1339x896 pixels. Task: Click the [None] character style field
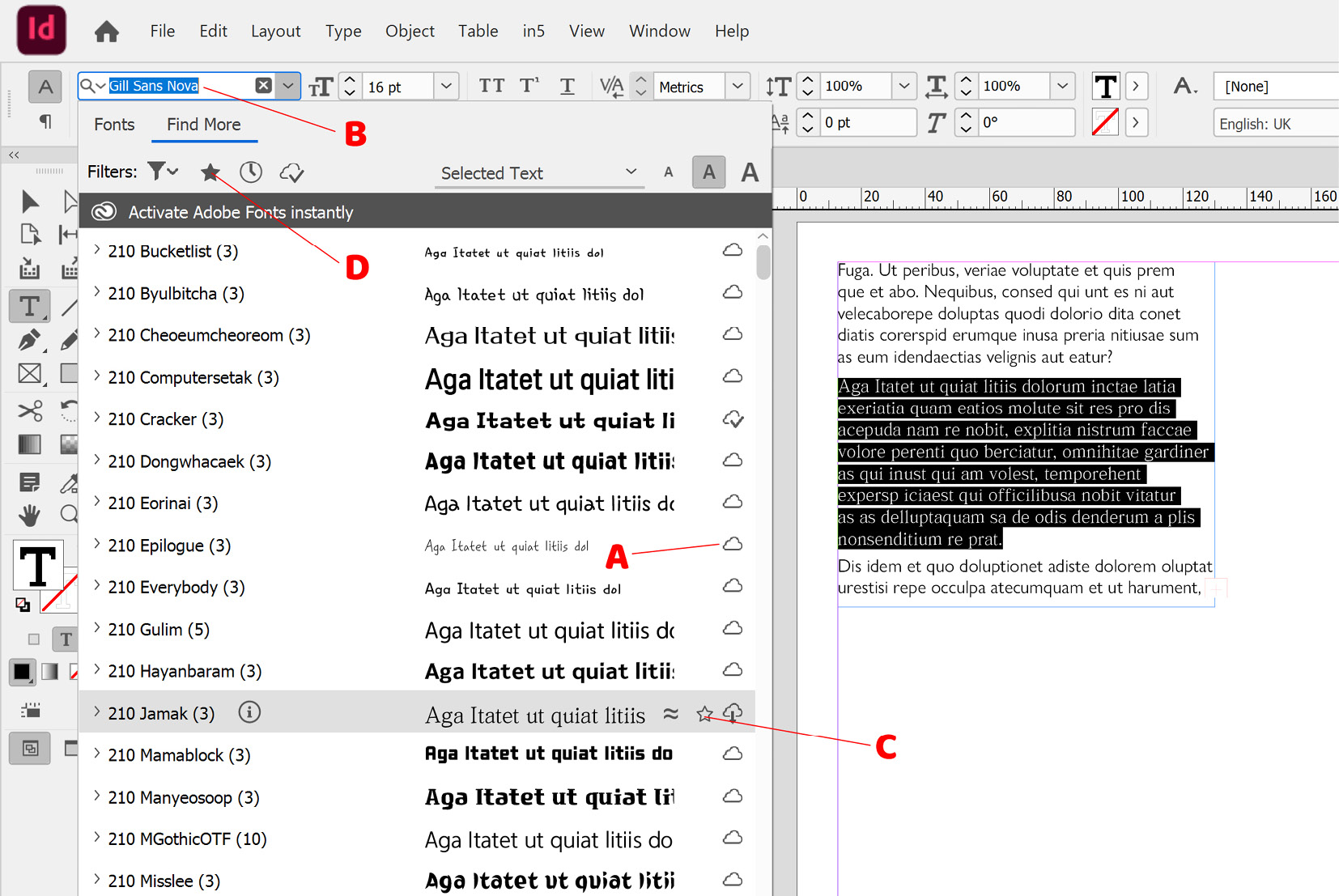[1276, 86]
